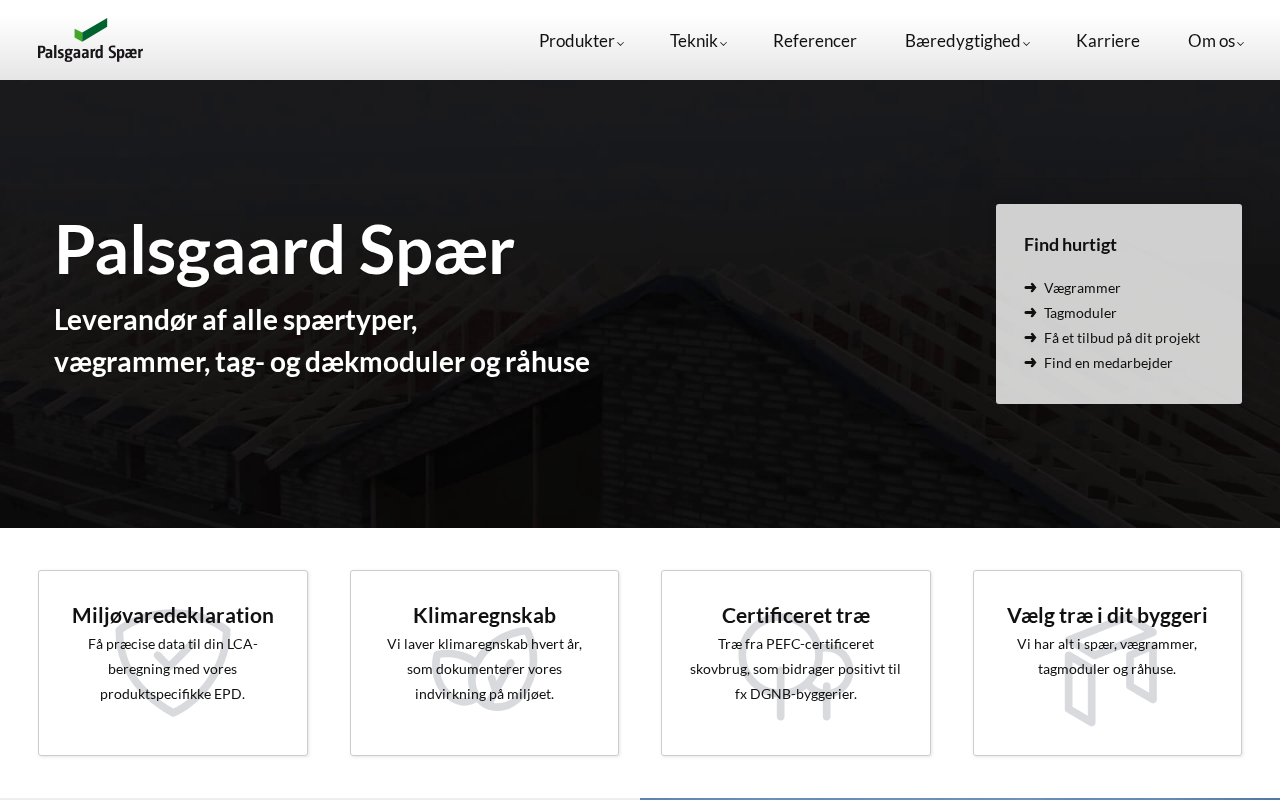This screenshot has height=800, width=1280.
Task: Follow the Vægrammer quick link
Action: pos(1082,288)
